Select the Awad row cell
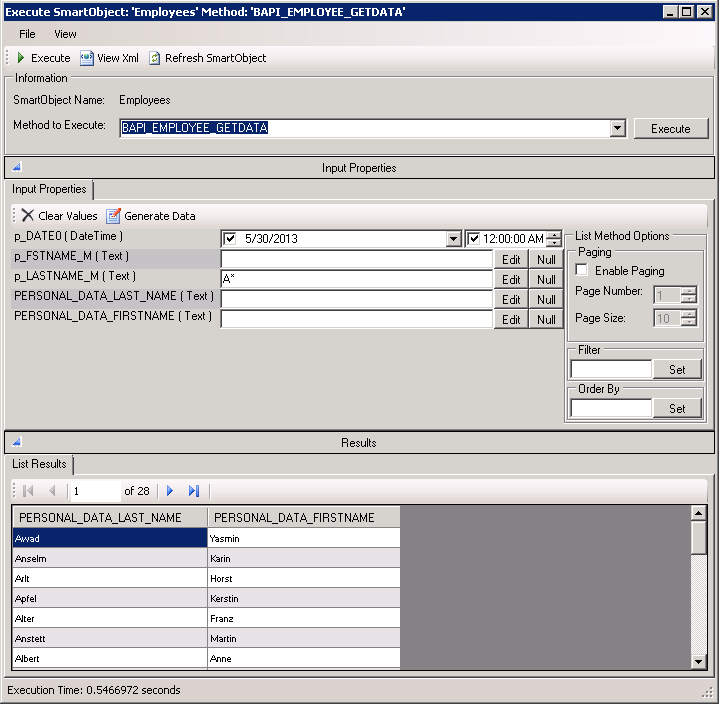The width and height of the screenshot is (721, 705). [110, 538]
